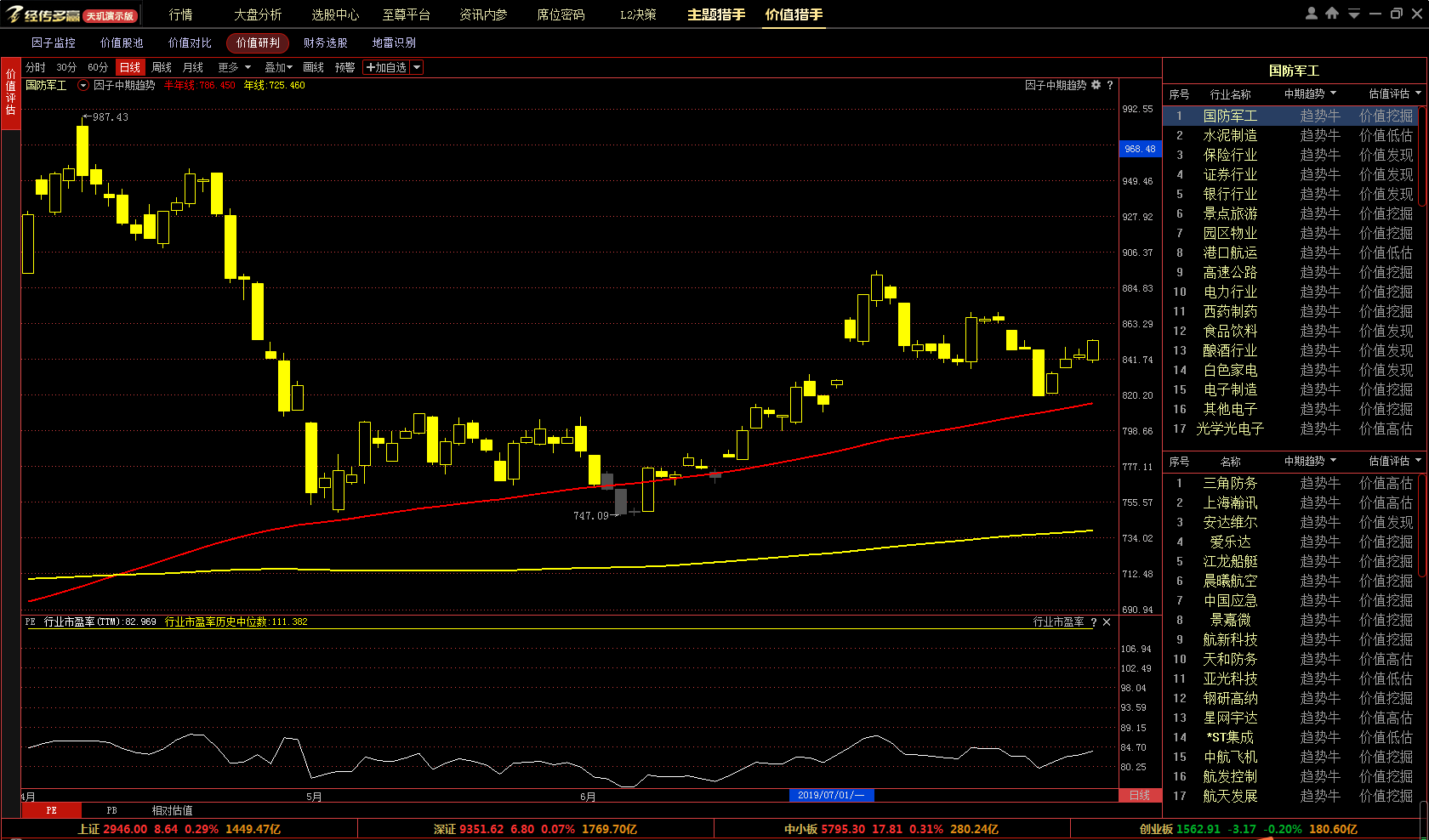Select the 60分 chart period
The width and height of the screenshot is (1429, 840).
click(x=98, y=67)
